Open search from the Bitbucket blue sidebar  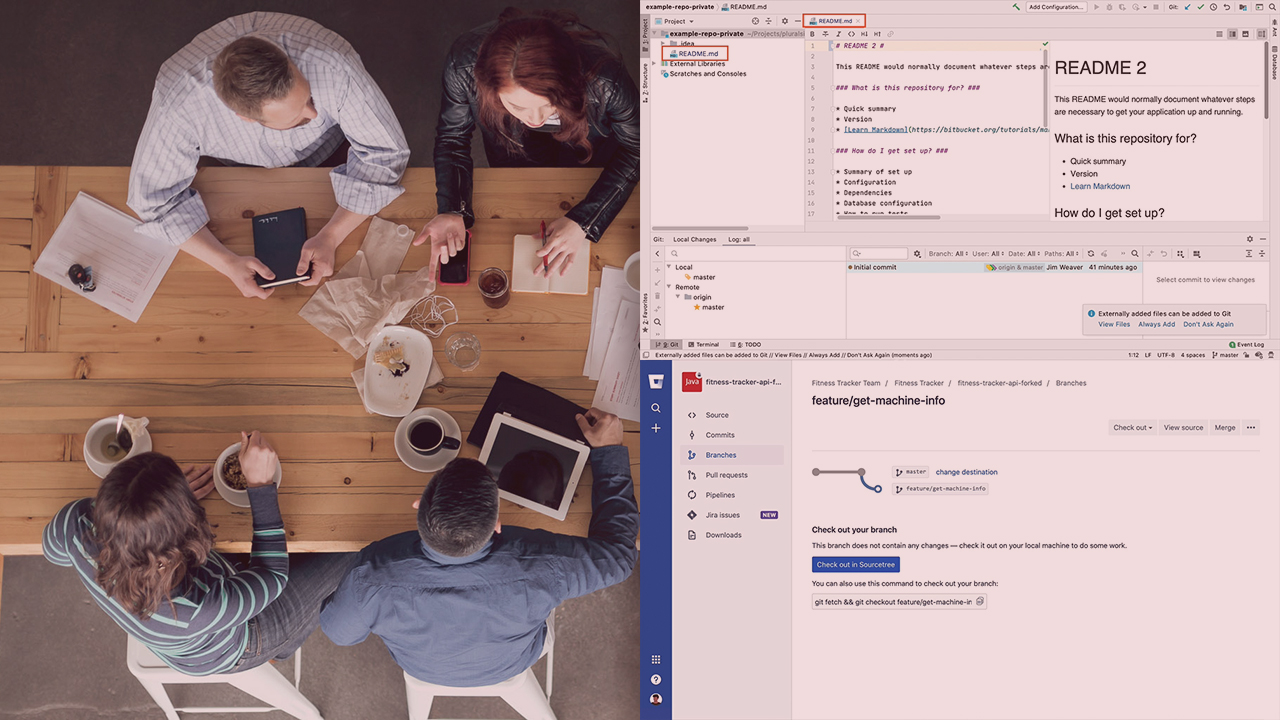point(656,408)
